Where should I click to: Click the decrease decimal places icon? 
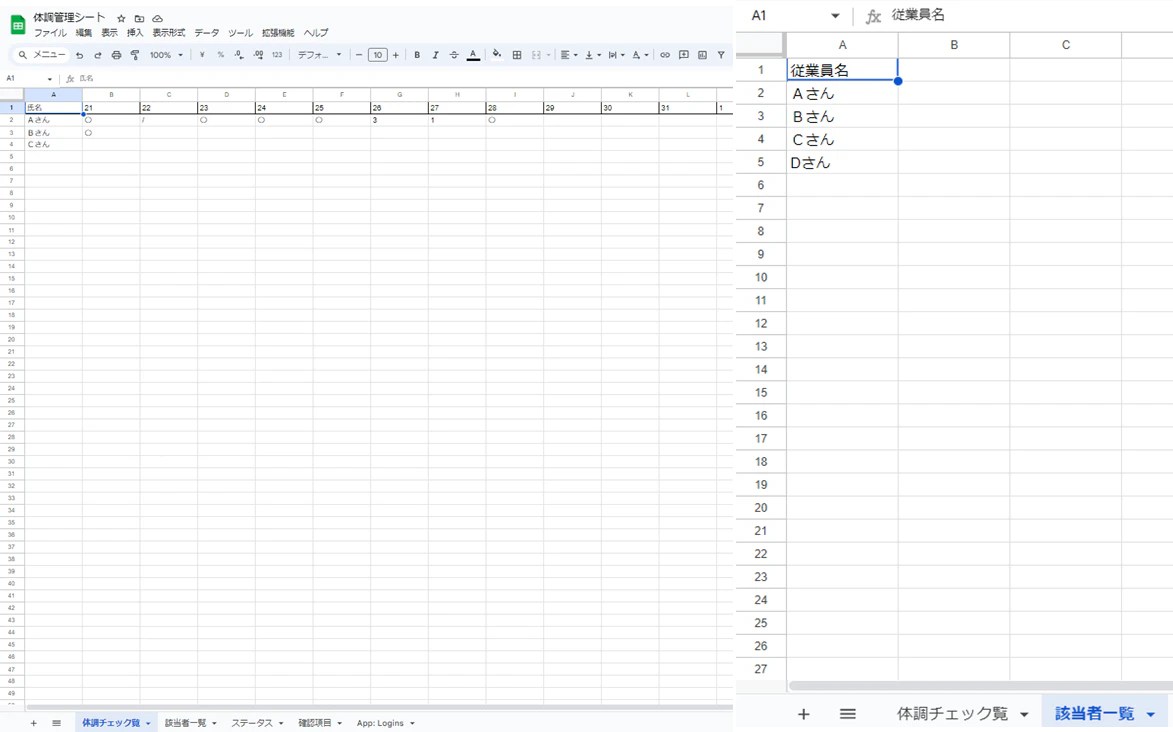239,55
